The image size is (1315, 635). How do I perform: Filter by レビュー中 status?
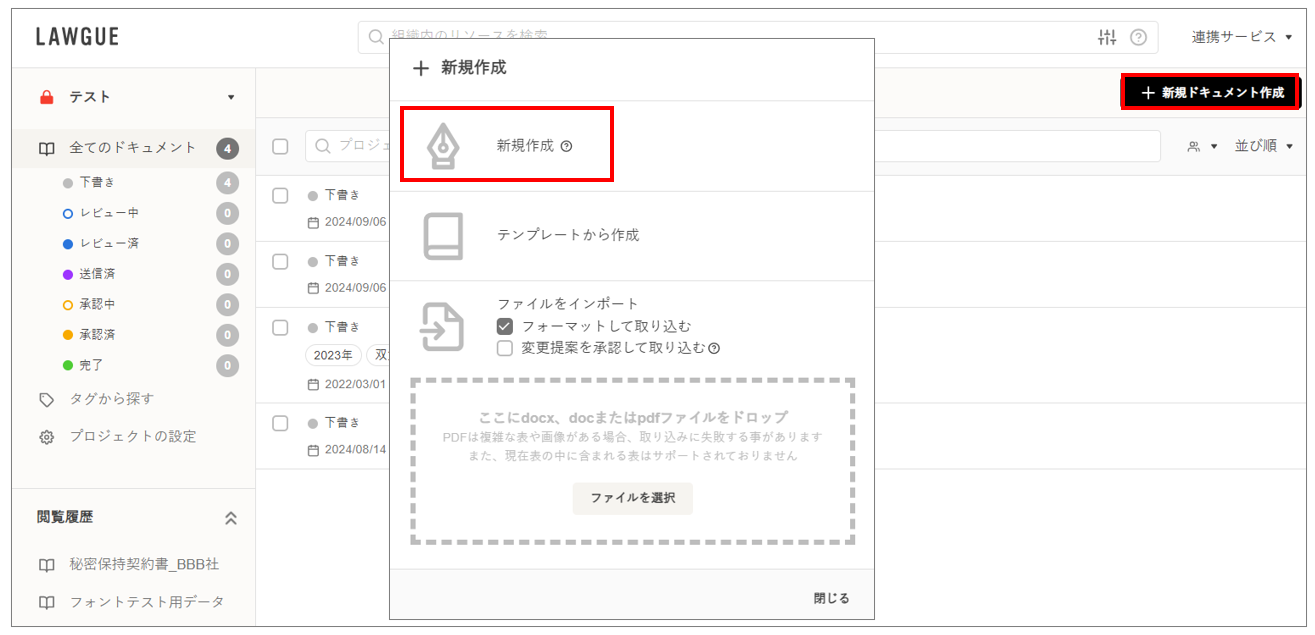point(108,213)
